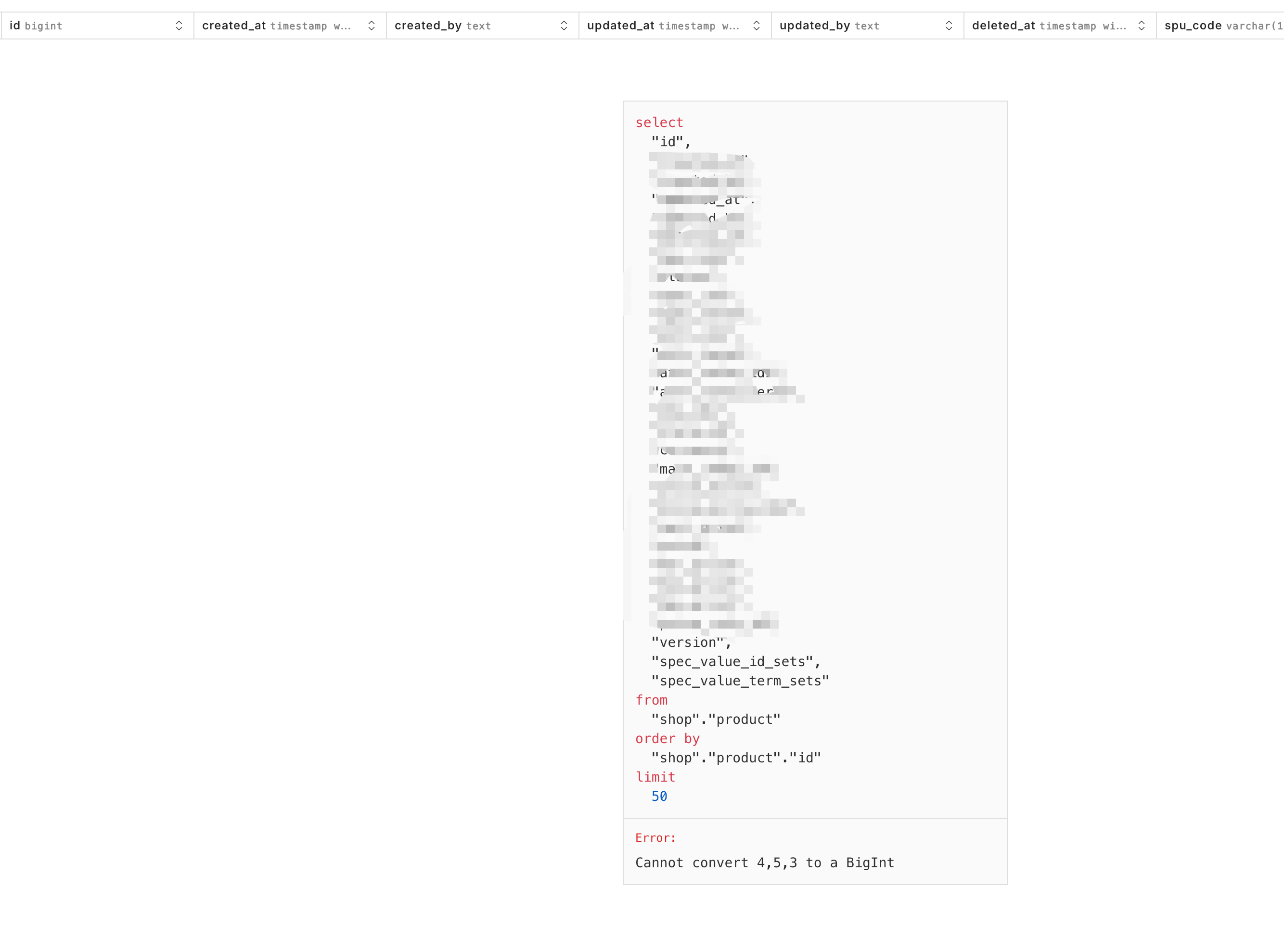Click the select keyword in the SQL panel
Screen dimensions: 1284x952
click(659, 122)
